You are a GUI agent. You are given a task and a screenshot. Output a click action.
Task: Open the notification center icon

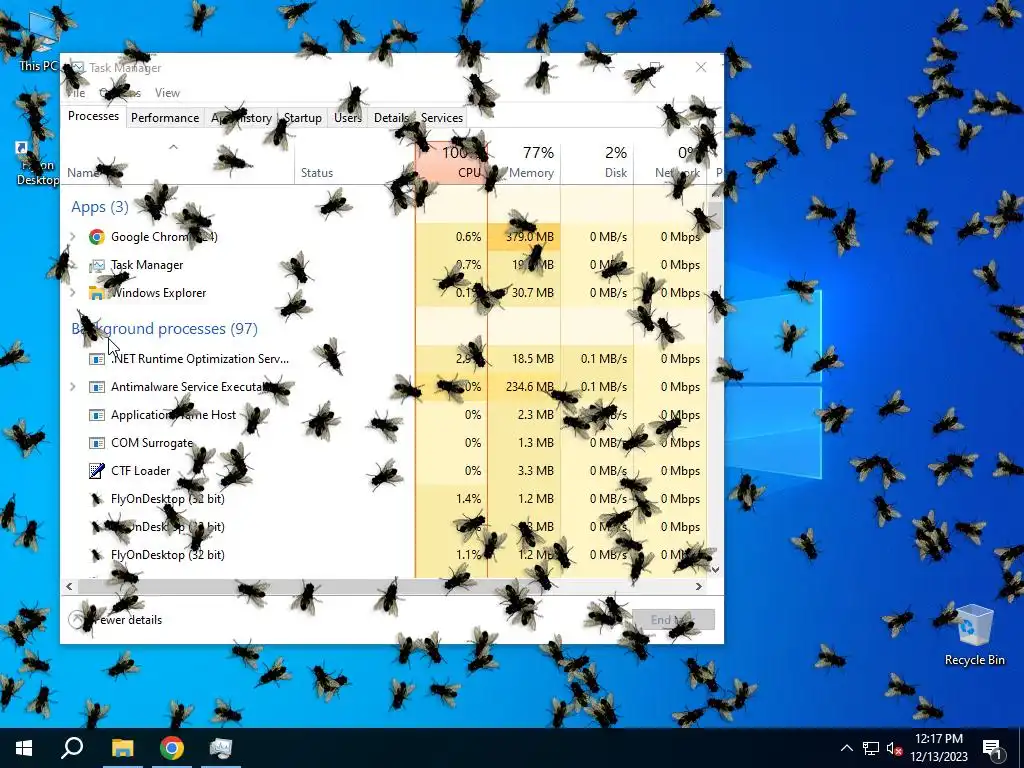click(x=992, y=748)
